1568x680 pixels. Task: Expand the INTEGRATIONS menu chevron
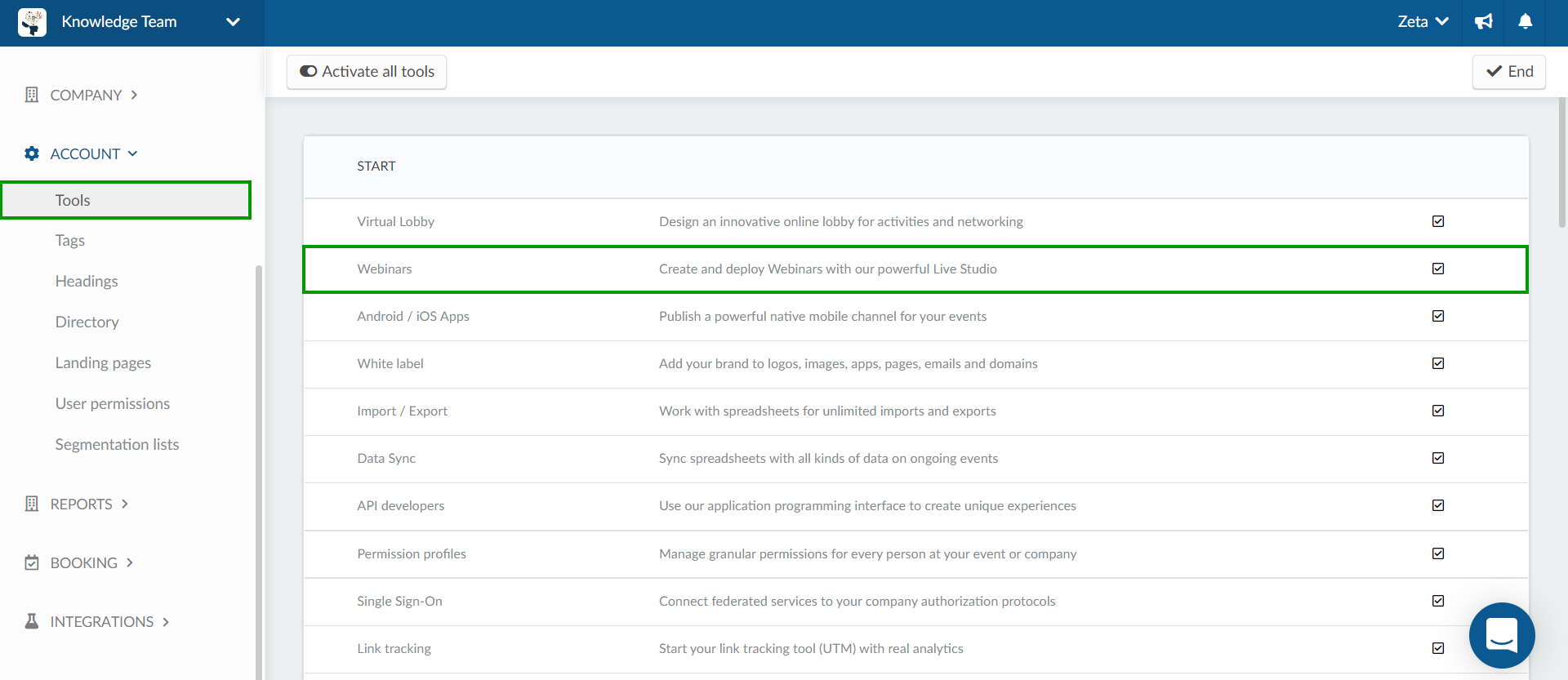(166, 621)
